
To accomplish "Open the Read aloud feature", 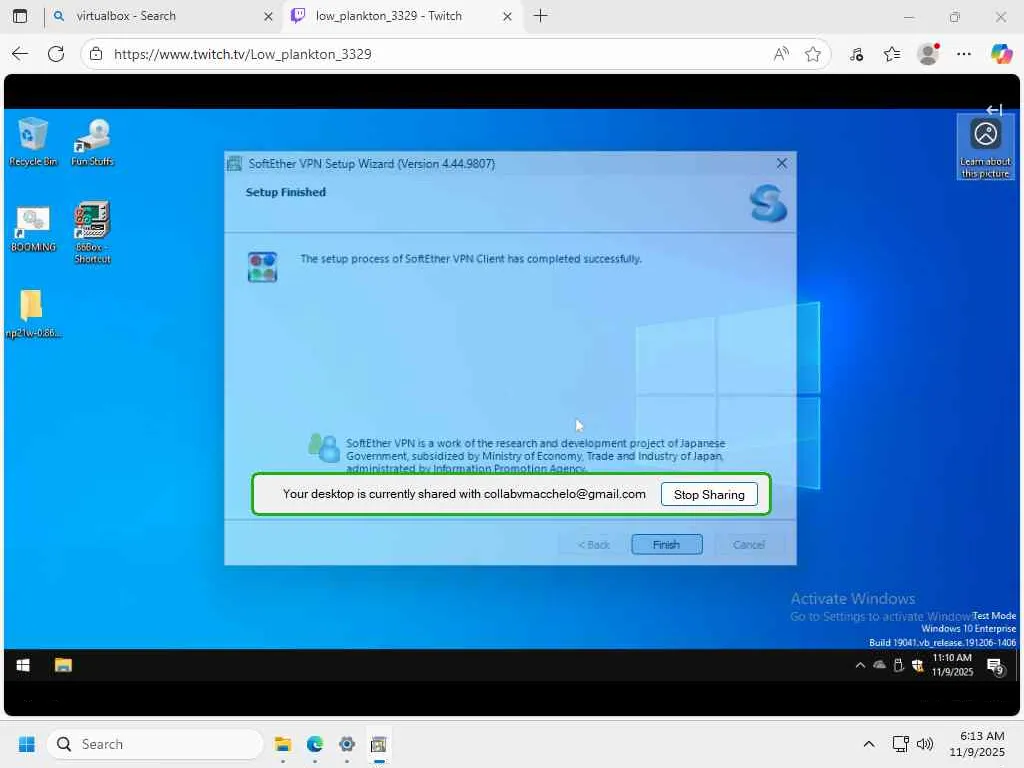I will click(780, 54).
